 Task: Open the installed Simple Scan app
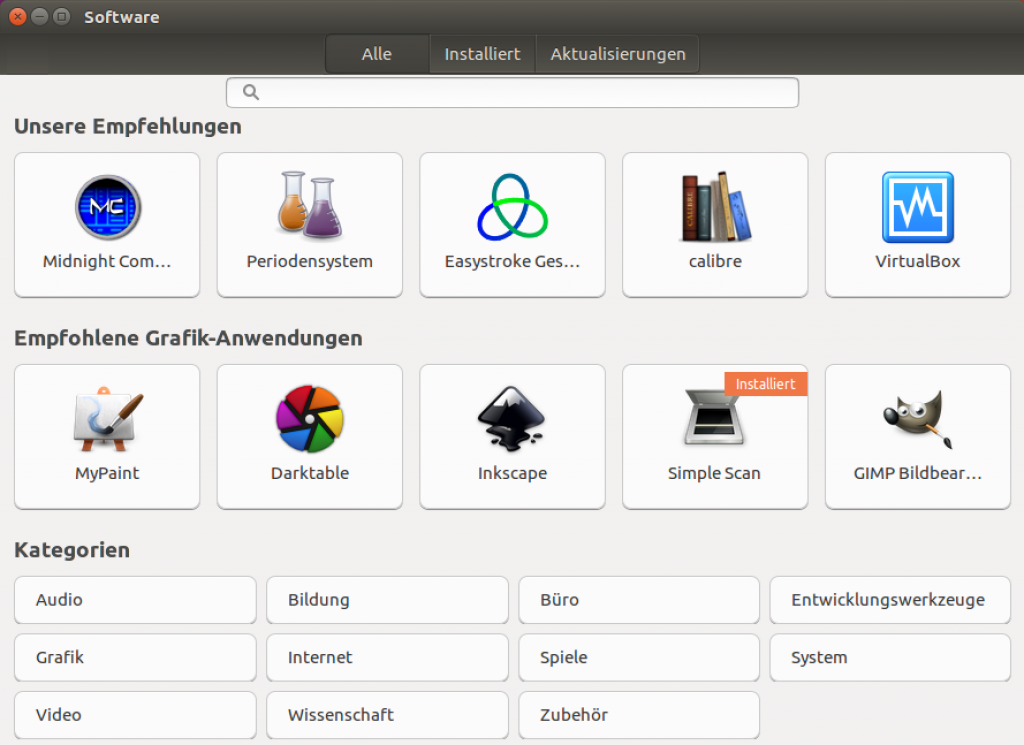point(715,436)
